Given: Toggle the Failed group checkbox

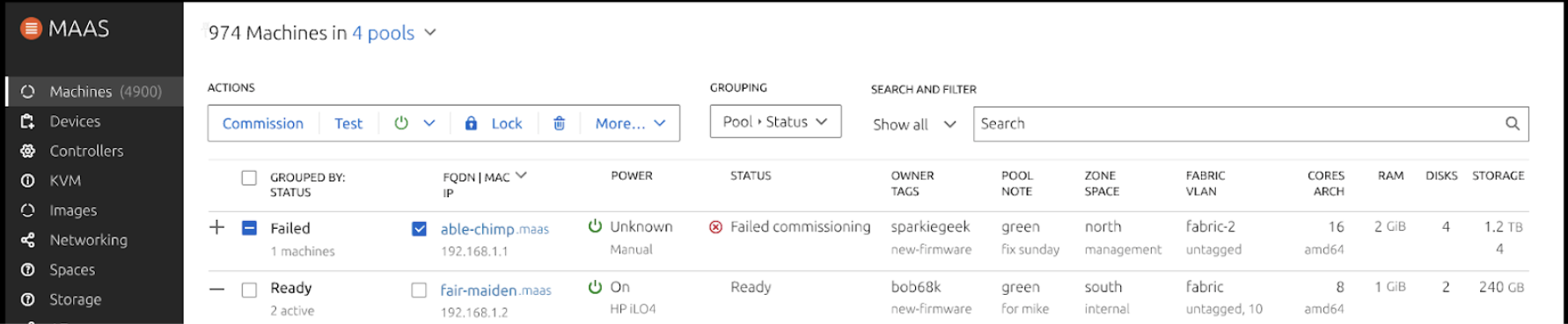Looking at the screenshot, I should point(249,228).
